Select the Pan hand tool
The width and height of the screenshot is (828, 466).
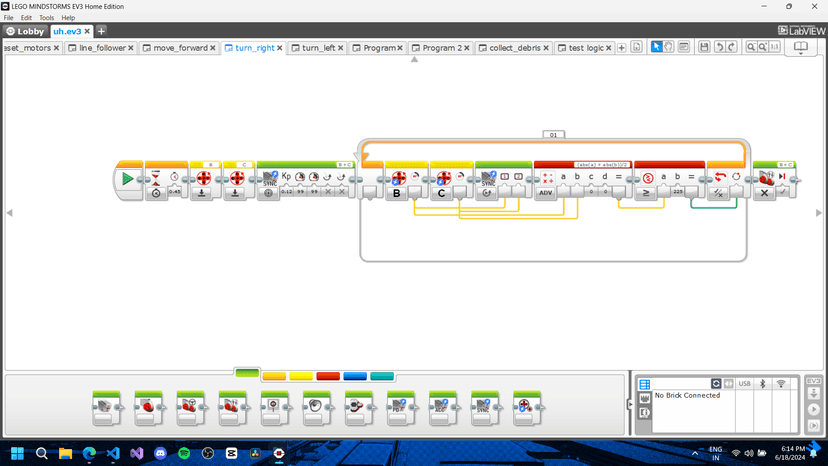pyautogui.click(x=669, y=47)
